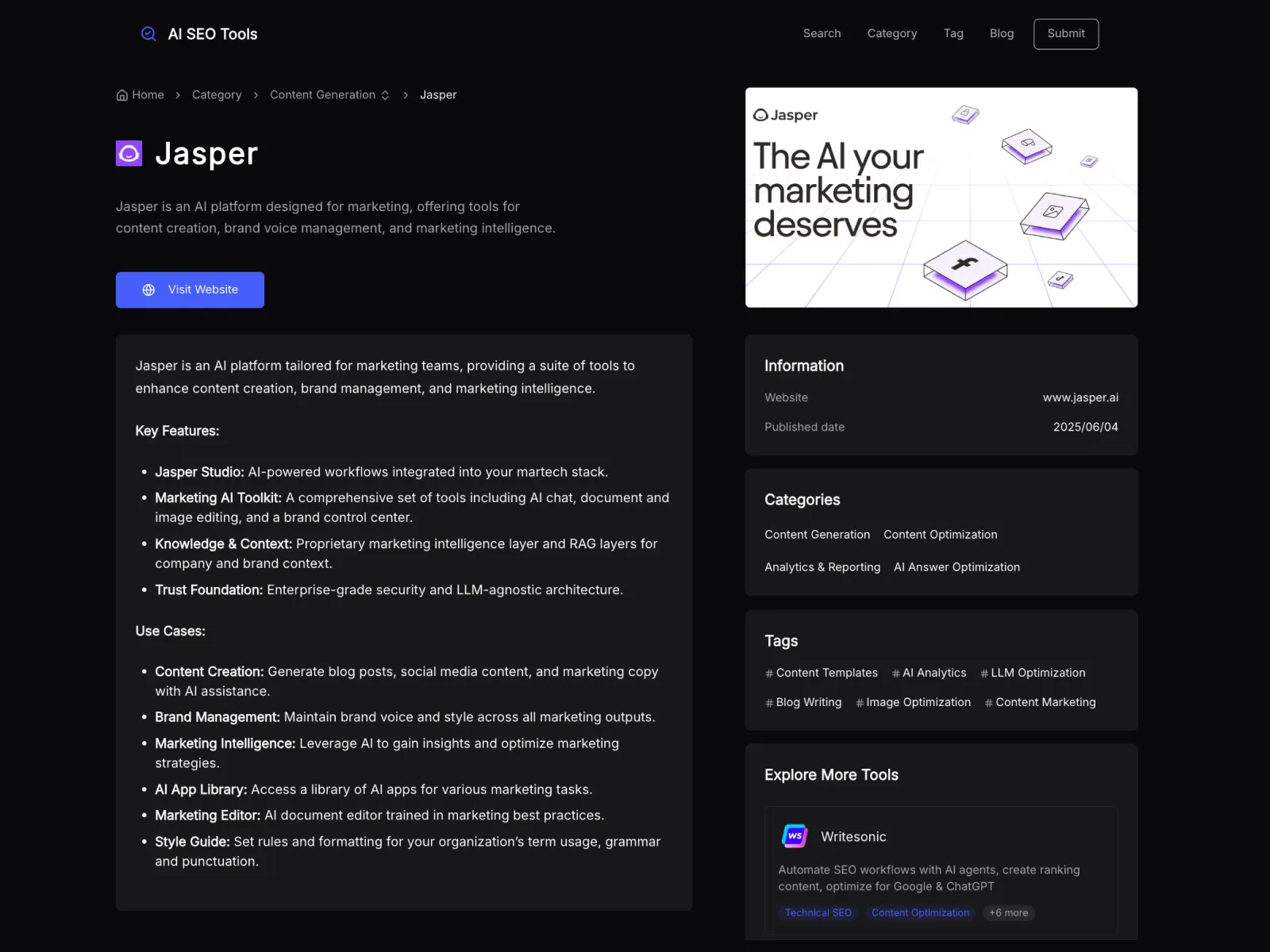Click the purple Jasper logo icon beside title

(129, 153)
